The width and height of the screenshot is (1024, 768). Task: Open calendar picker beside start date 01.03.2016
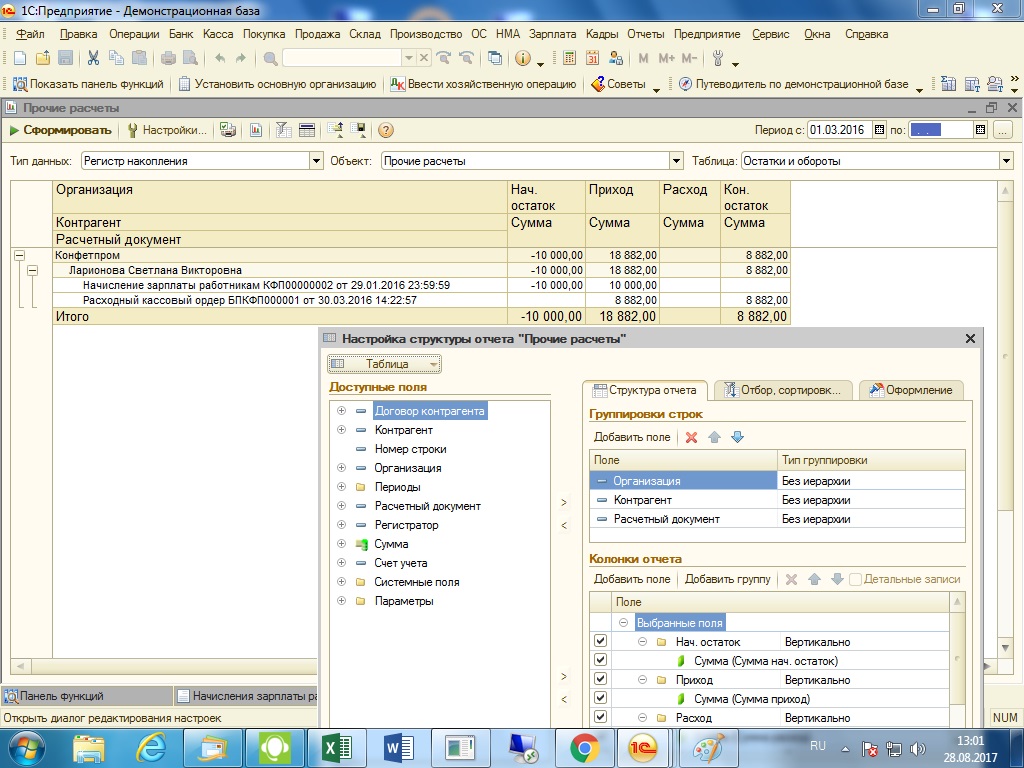[879, 130]
